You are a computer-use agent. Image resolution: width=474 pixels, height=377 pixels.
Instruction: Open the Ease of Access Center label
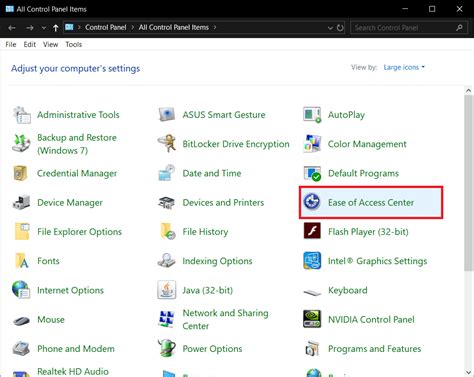[371, 202]
